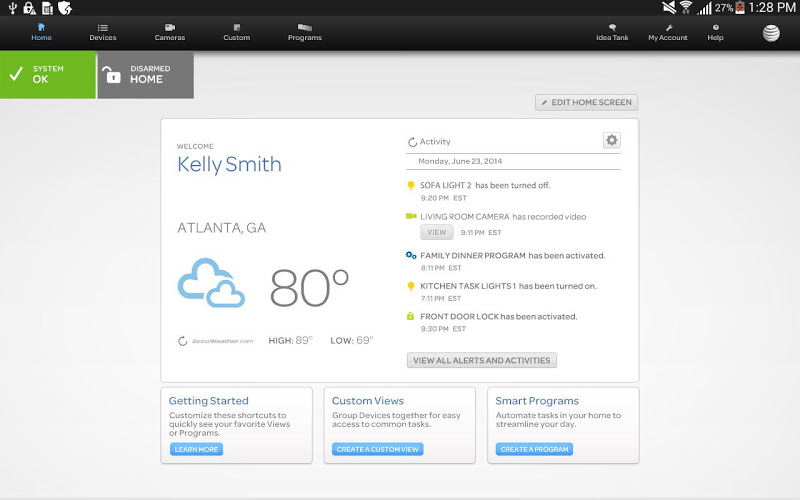
Task: Select the My Account menu label
Action: [x=668, y=38]
